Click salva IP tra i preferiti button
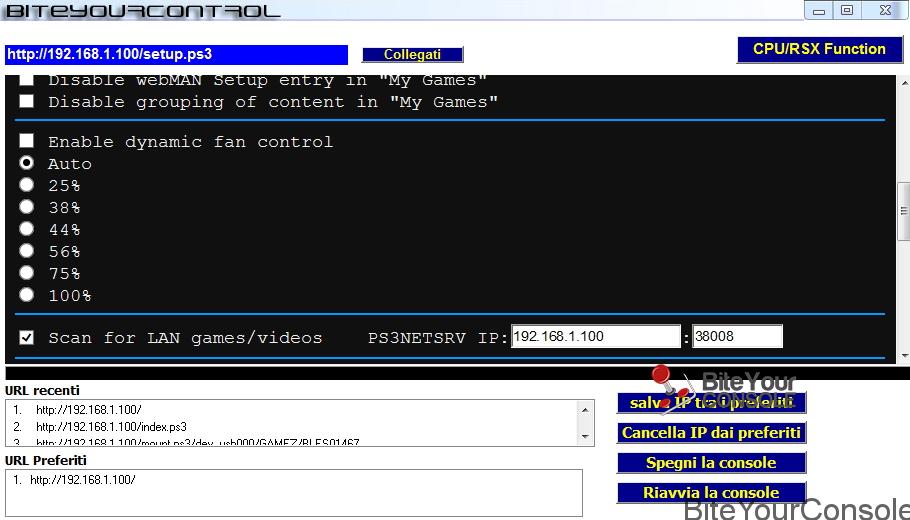 point(712,402)
